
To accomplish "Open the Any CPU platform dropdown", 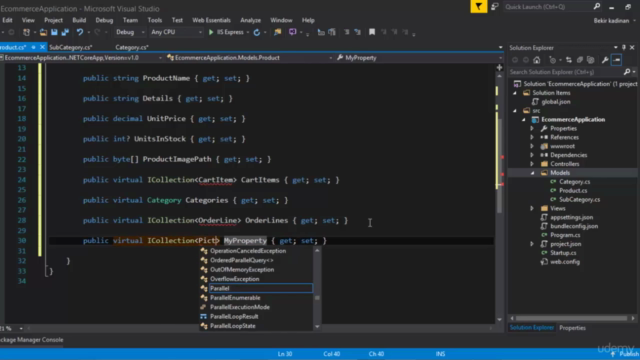I will pyautogui.click(x=176, y=32).
